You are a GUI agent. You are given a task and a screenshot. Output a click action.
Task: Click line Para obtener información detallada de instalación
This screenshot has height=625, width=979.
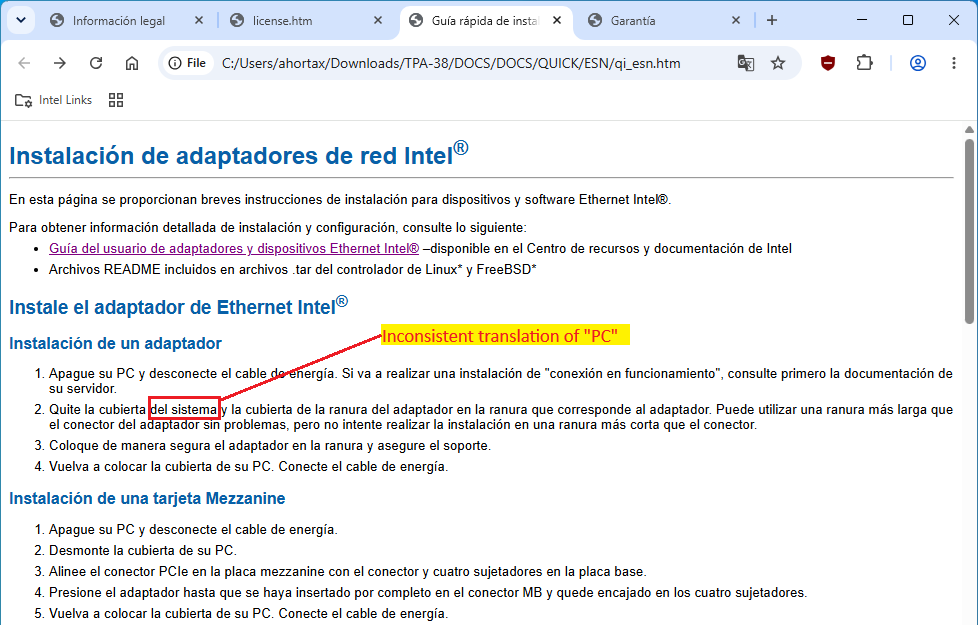[x=268, y=228]
